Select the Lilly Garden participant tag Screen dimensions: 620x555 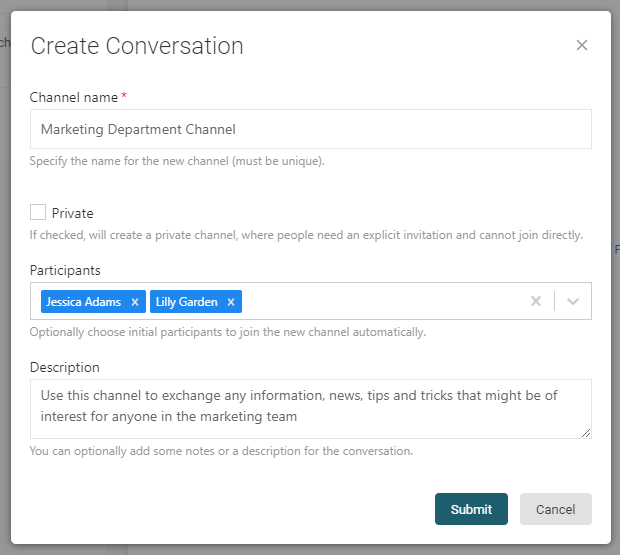click(x=188, y=302)
